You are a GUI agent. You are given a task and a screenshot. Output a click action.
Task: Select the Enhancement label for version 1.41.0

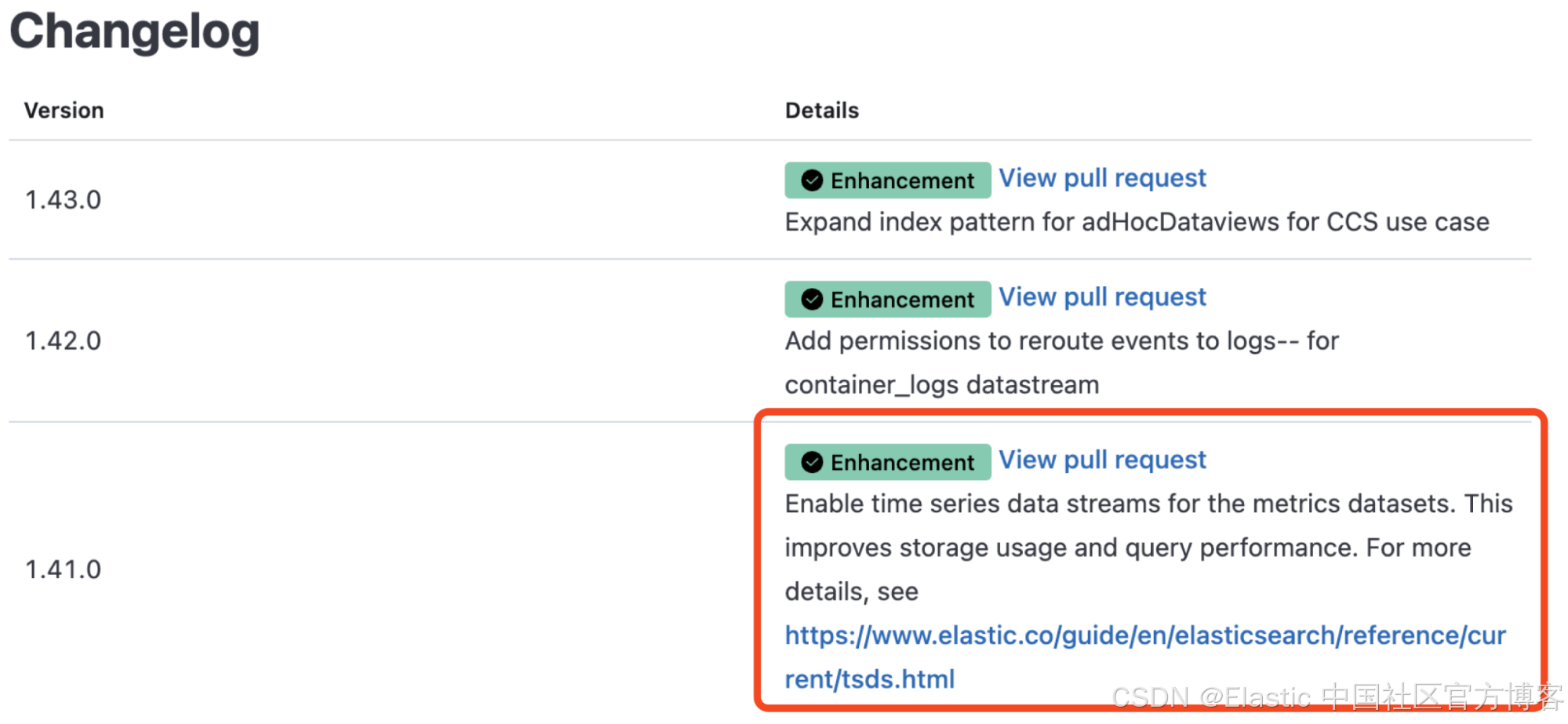coord(902,463)
